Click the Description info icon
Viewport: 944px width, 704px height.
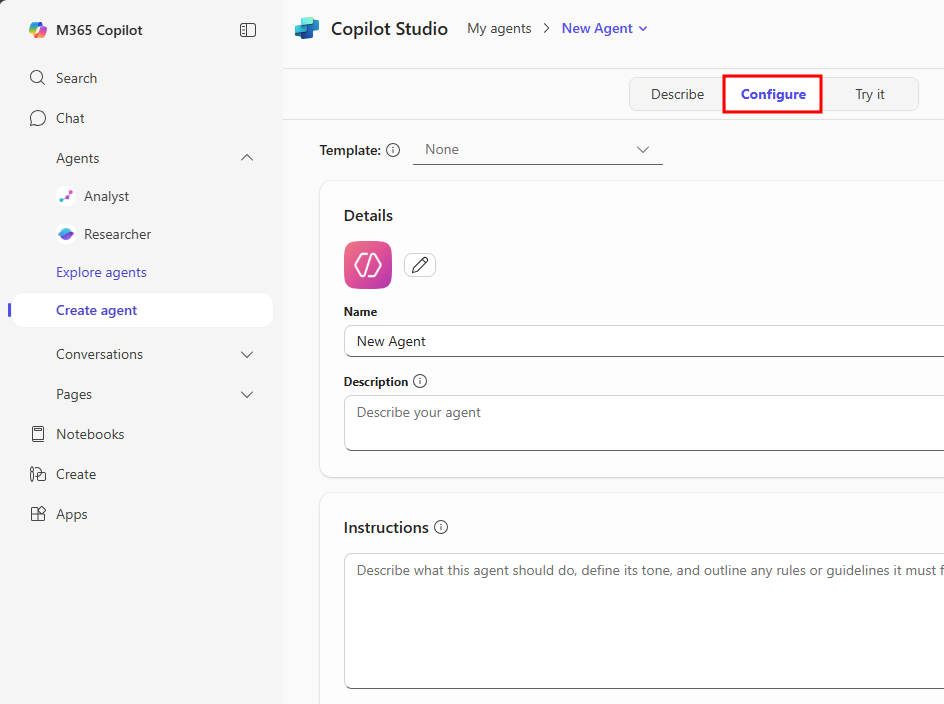420,381
